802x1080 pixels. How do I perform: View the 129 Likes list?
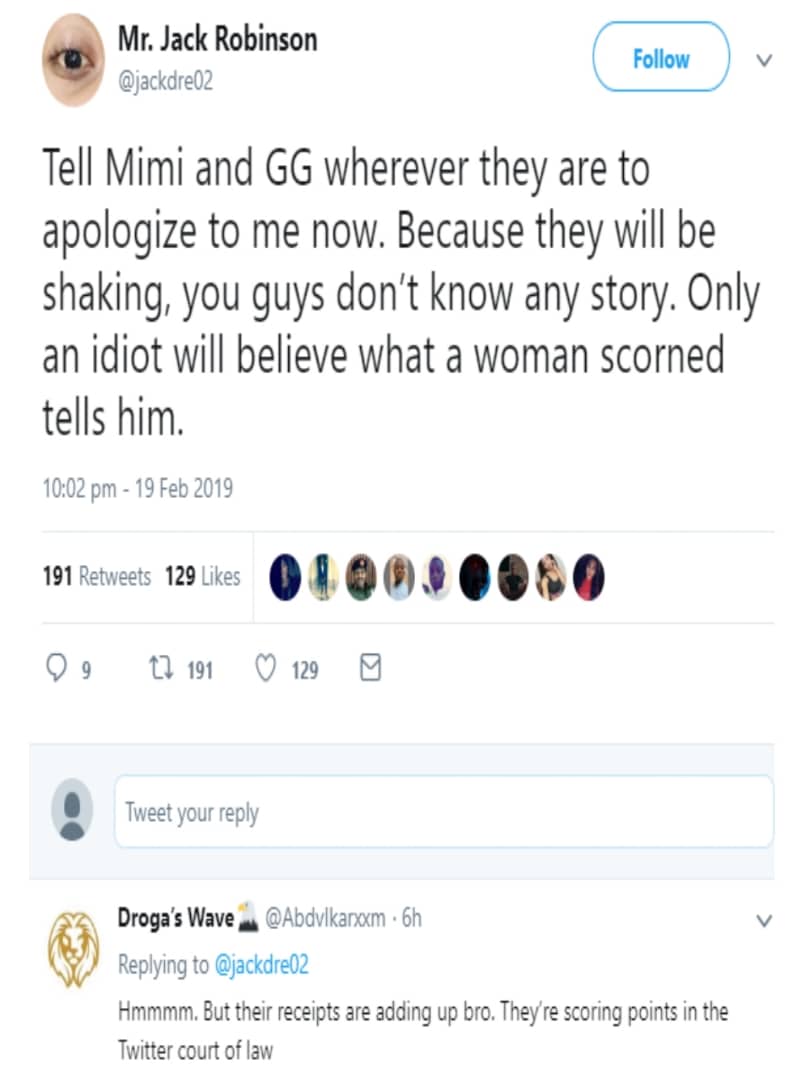point(203,577)
